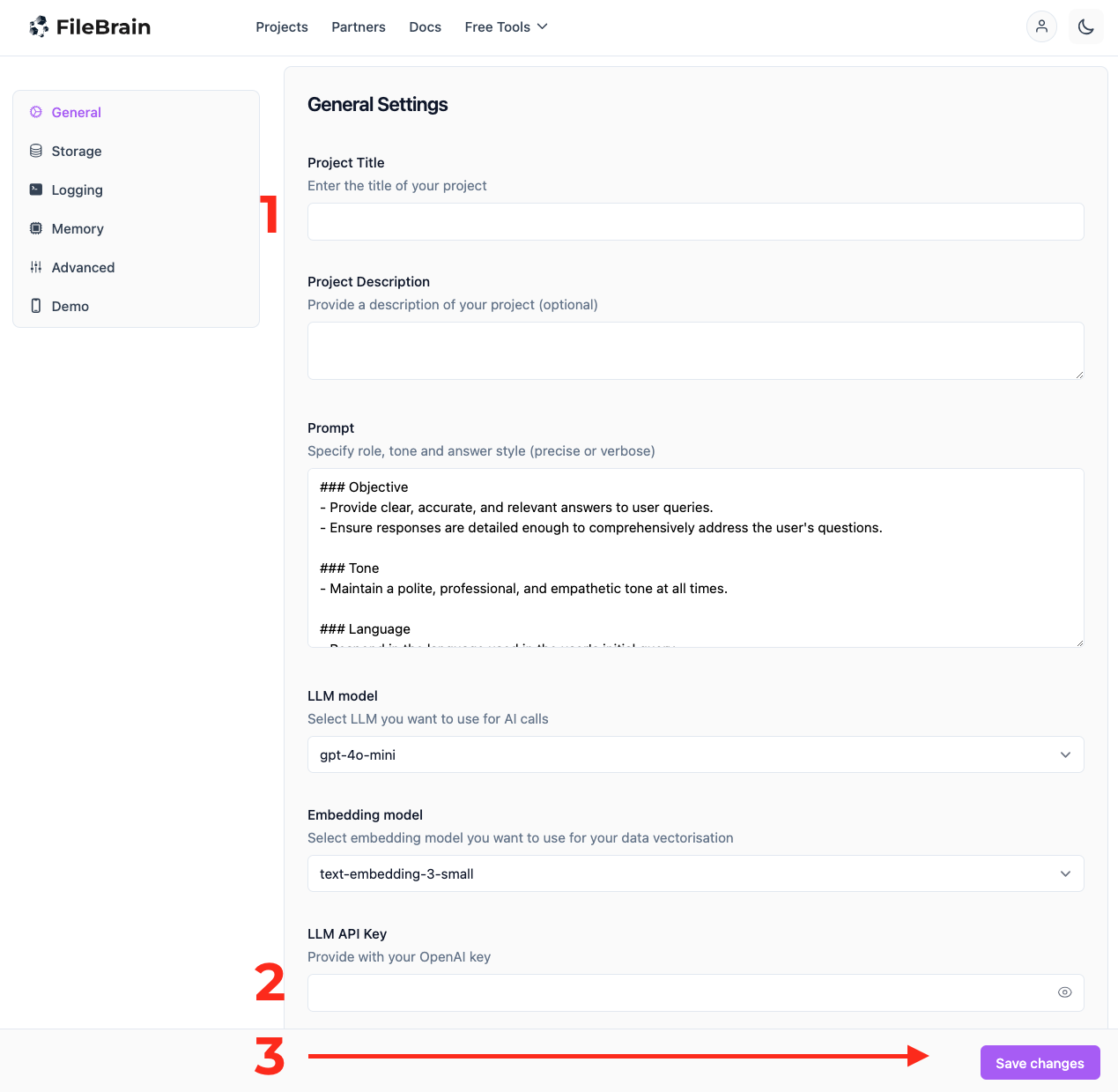Click the Logging terminal icon
Viewport: 1118px width, 1092px height.
36,189
